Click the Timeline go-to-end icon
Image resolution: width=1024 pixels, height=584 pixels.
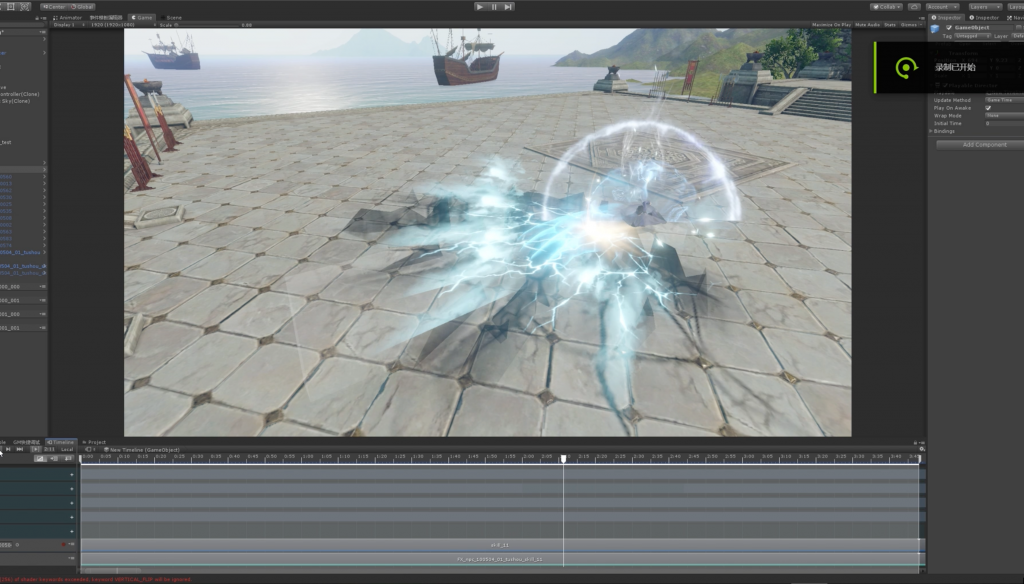(20, 449)
